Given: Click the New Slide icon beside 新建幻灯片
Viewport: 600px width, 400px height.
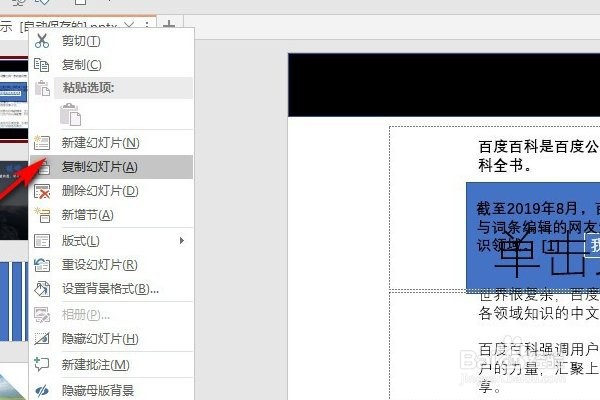Looking at the screenshot, I should click(x=42, y=142).
